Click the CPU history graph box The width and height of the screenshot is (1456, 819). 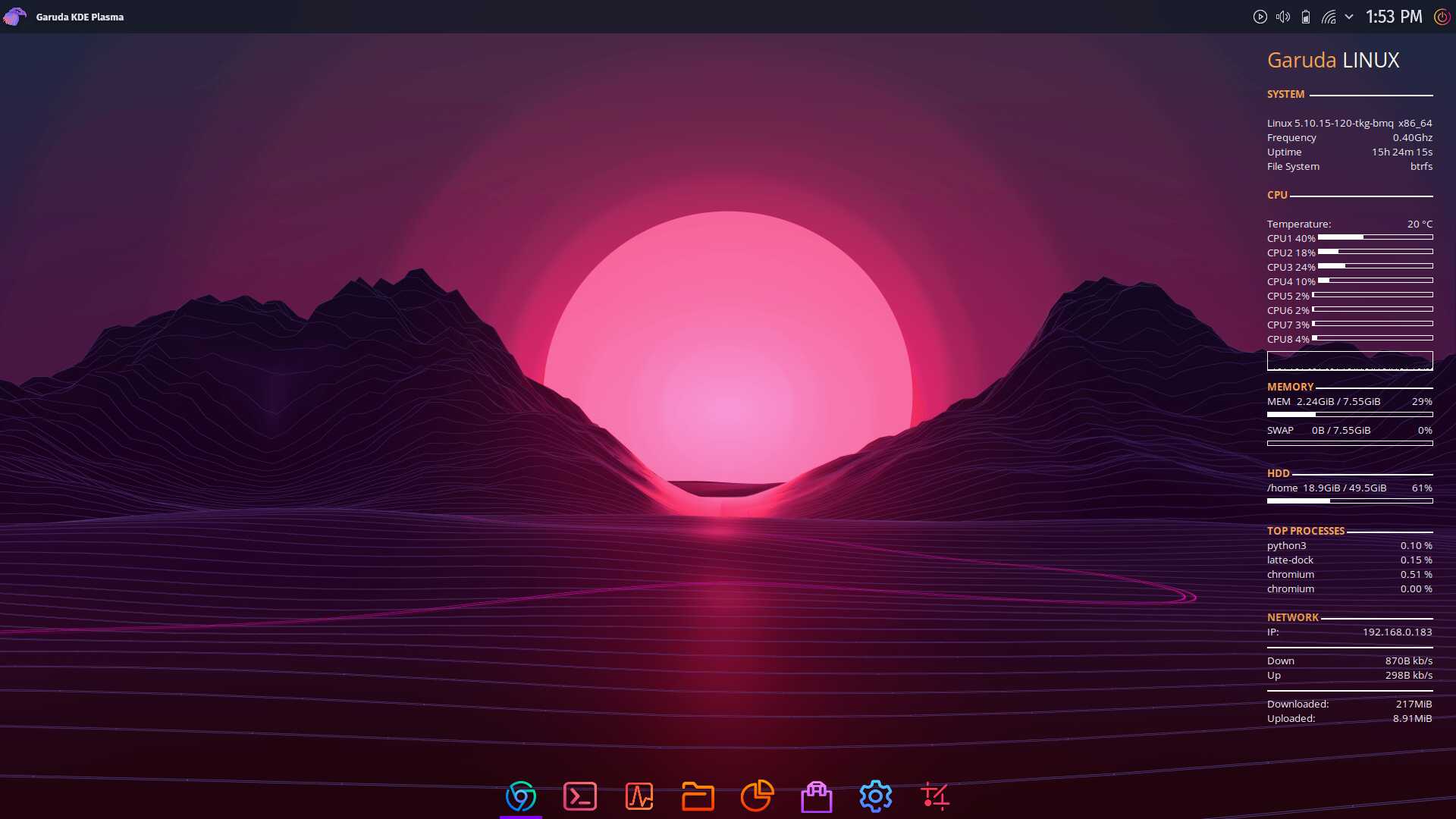pyautogui.click(x=1350, y=360)
